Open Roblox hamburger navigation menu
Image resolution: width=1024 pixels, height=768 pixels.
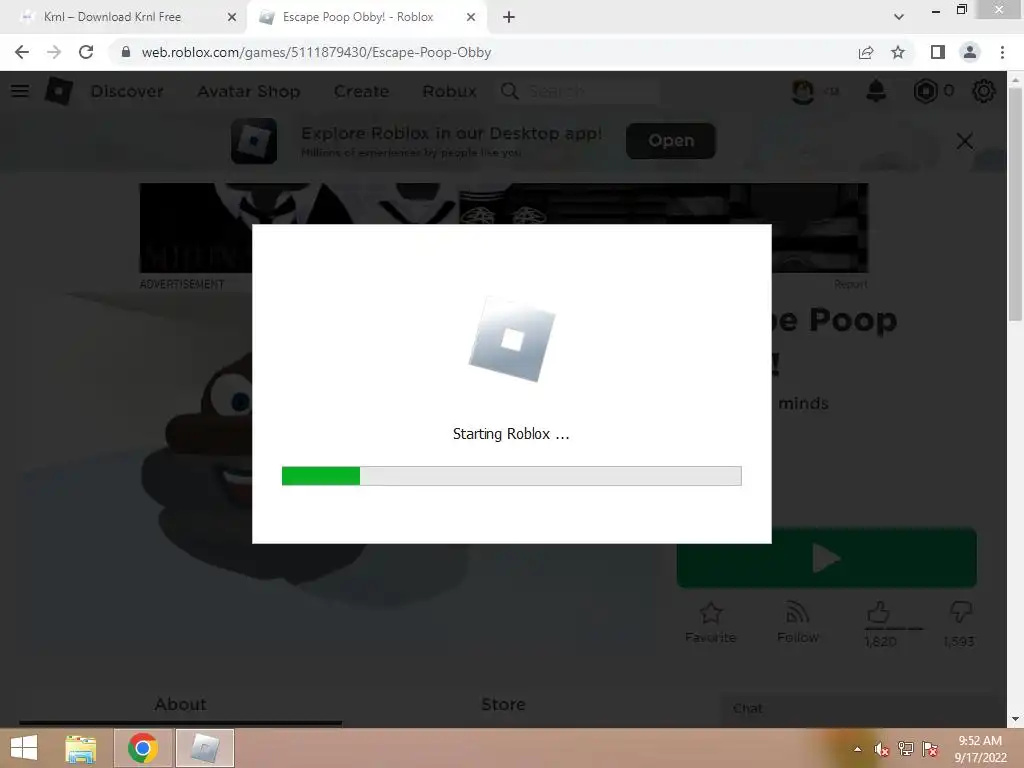pos(20,91)
